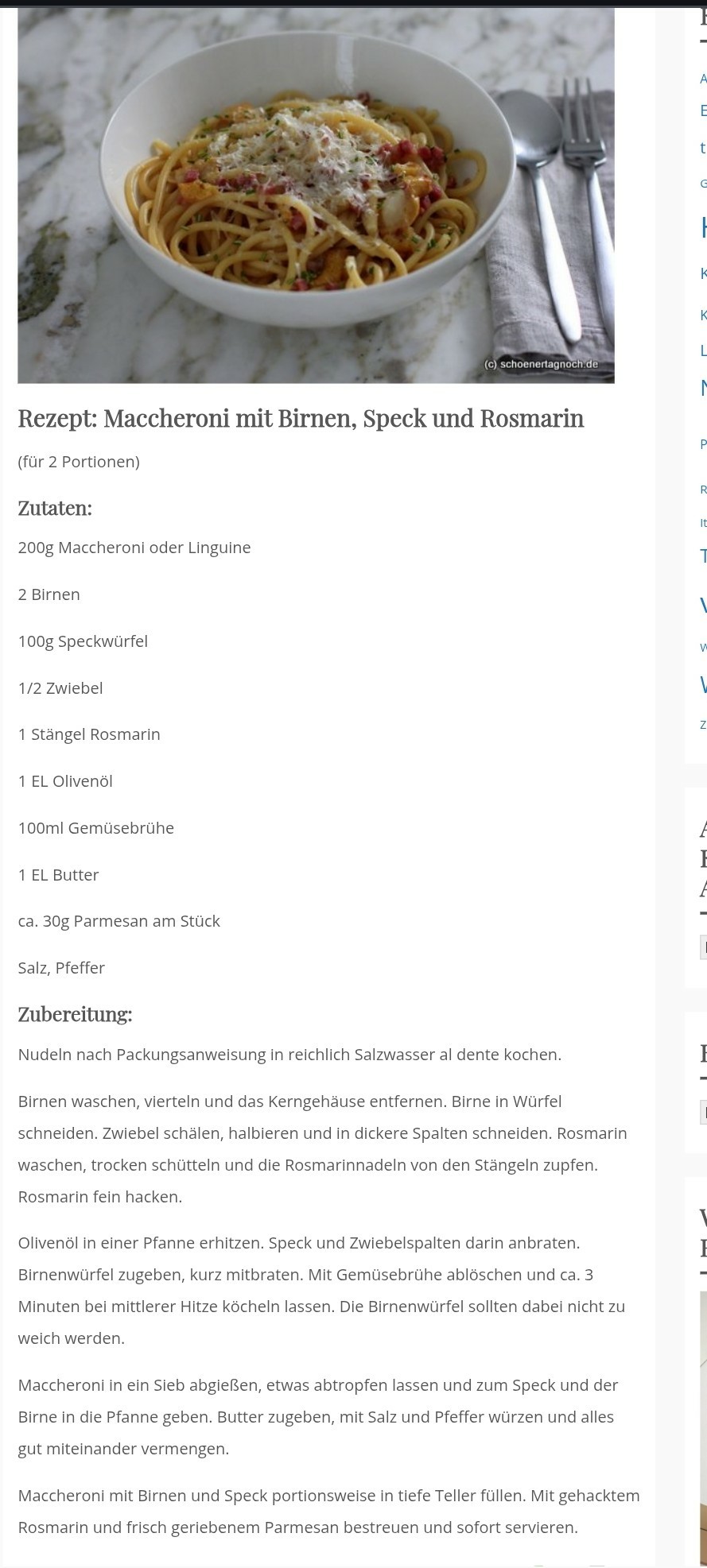
Task: Open the sidebar tag link starting with 'A'
Action: pos(703,79)
